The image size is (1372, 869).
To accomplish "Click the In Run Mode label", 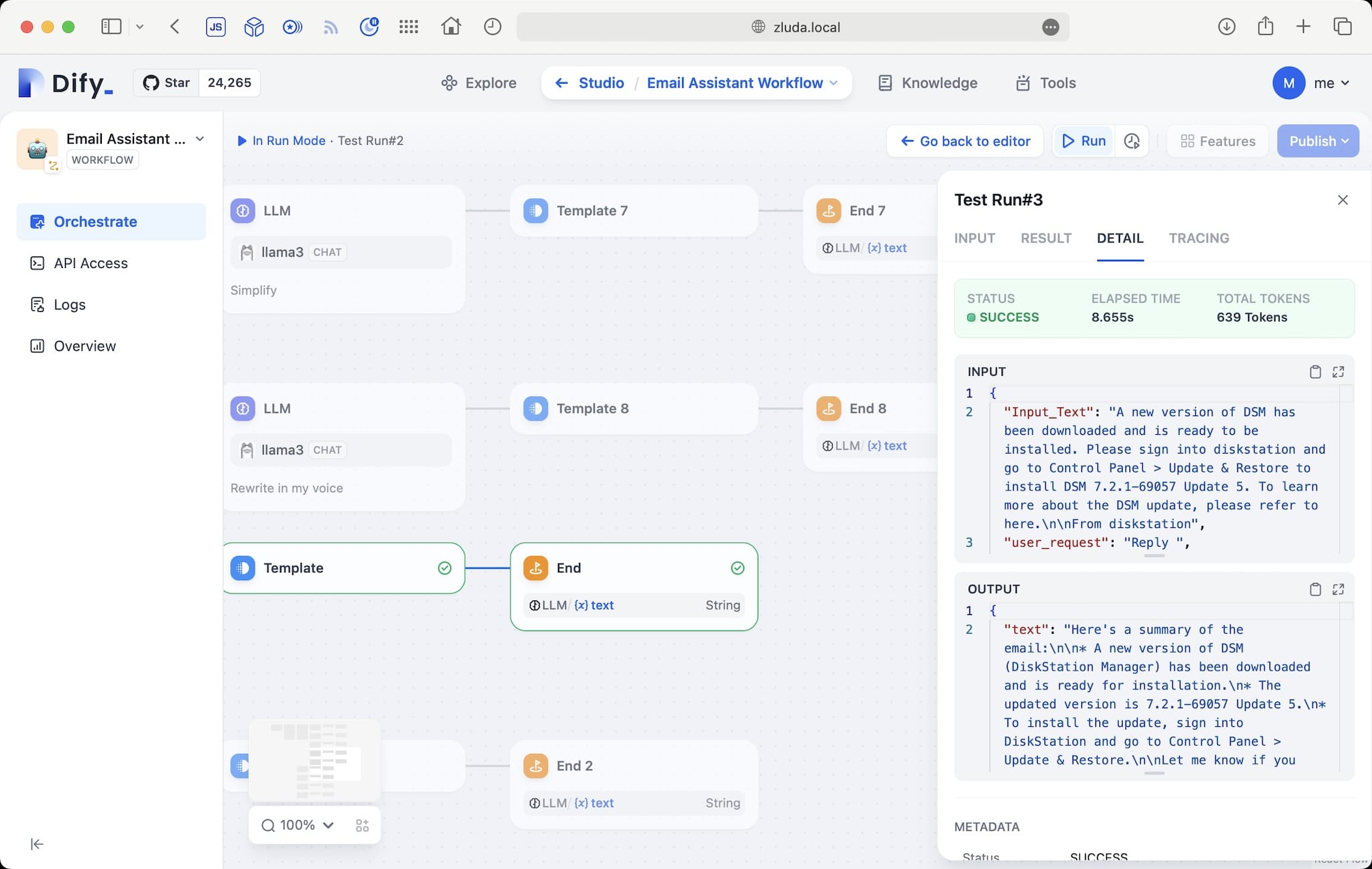I will pos(289,141).
